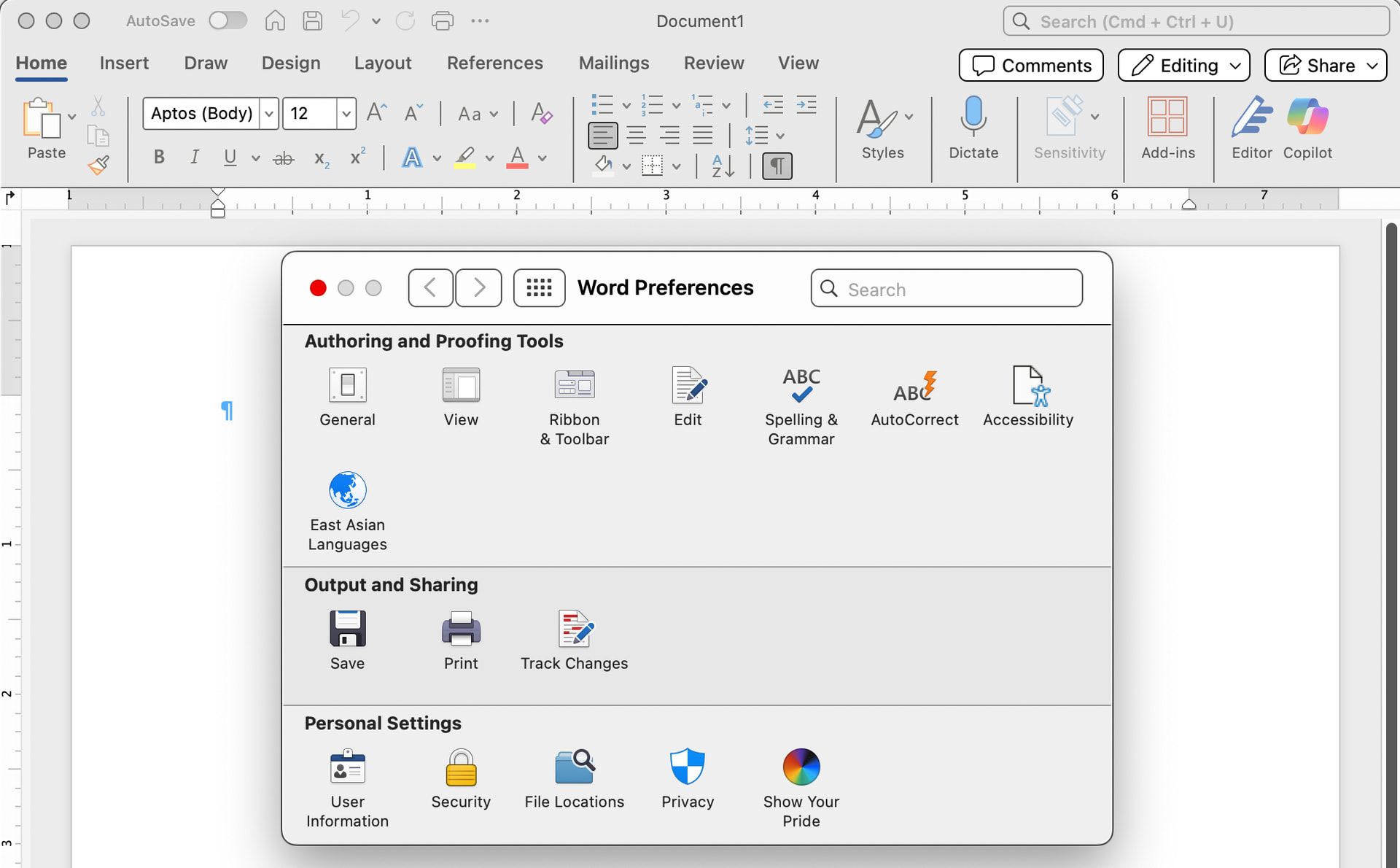Turn on the AutoSave switch
1400x868 pixels.
tap(227, 20)
